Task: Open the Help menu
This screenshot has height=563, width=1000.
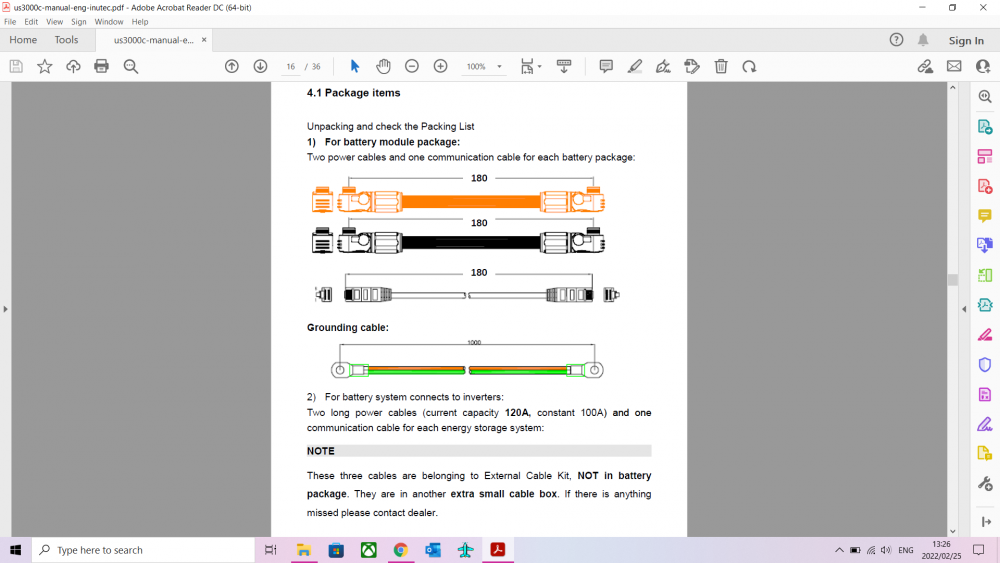Action: coord(140,22)
